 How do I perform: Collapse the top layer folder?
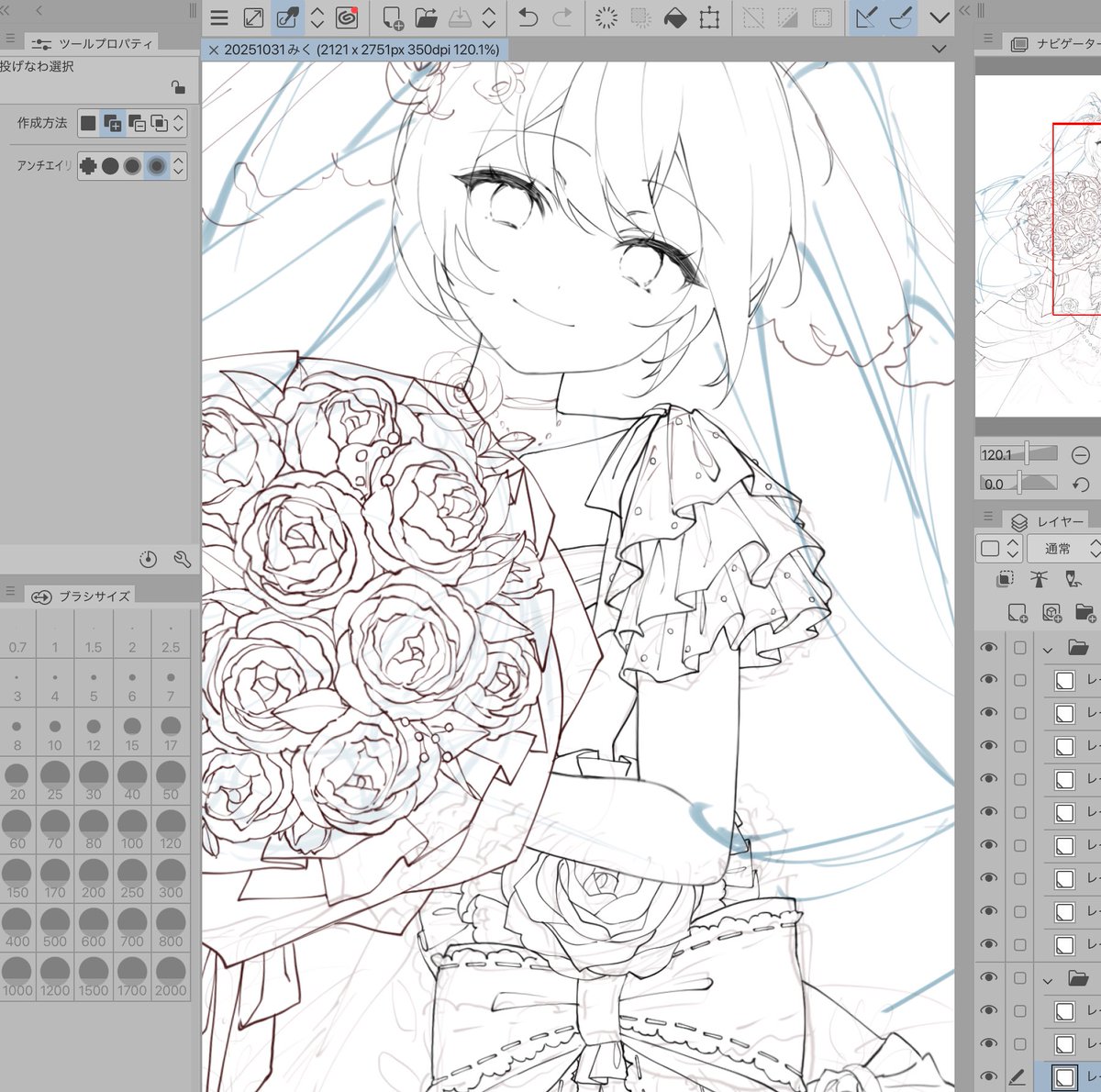[x=1048, y=649]
